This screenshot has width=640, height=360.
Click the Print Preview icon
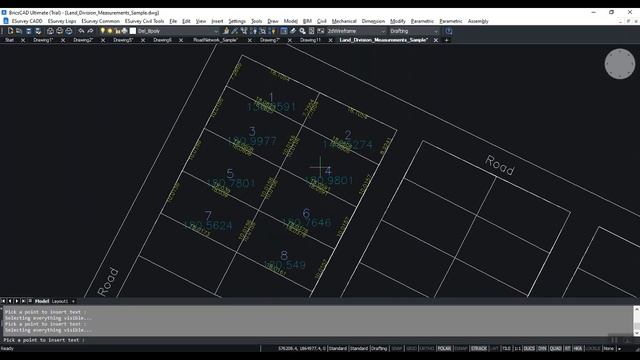tap(60, 31)
